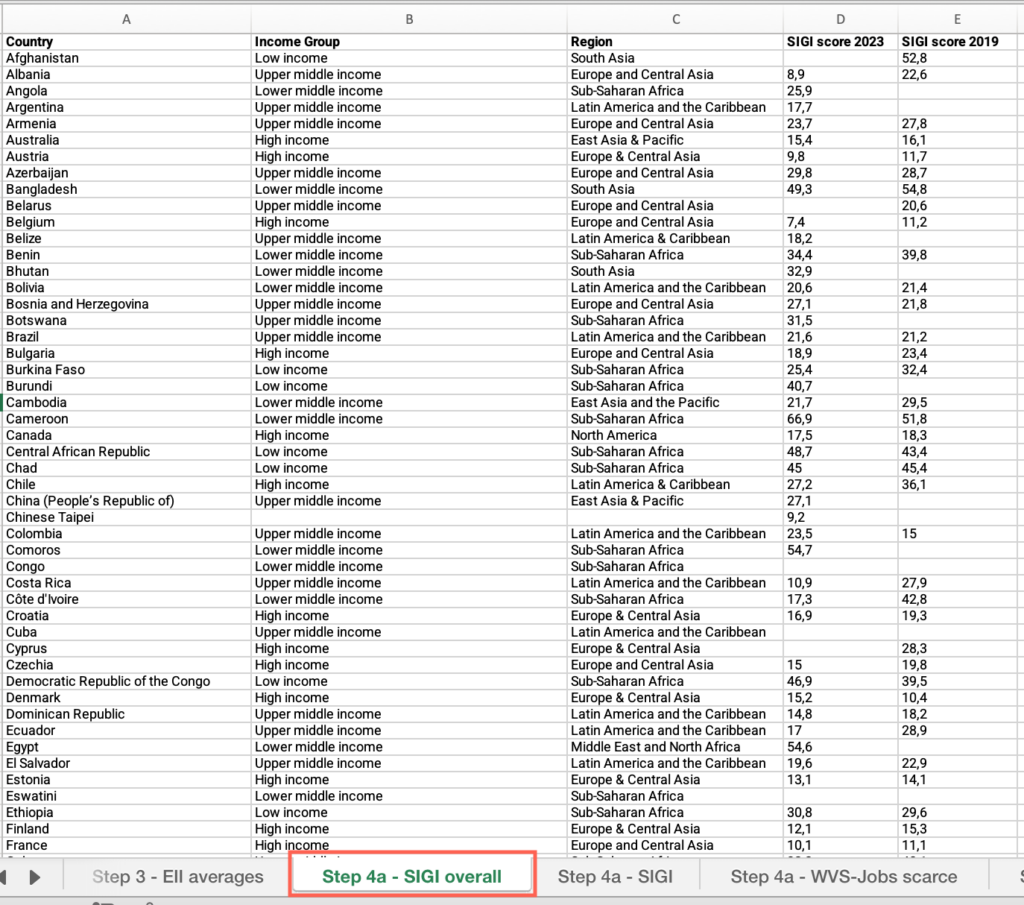Click the SIGI score 2019 header cell
This screenshot has width=1024, height=905.
tap(957, 42)
